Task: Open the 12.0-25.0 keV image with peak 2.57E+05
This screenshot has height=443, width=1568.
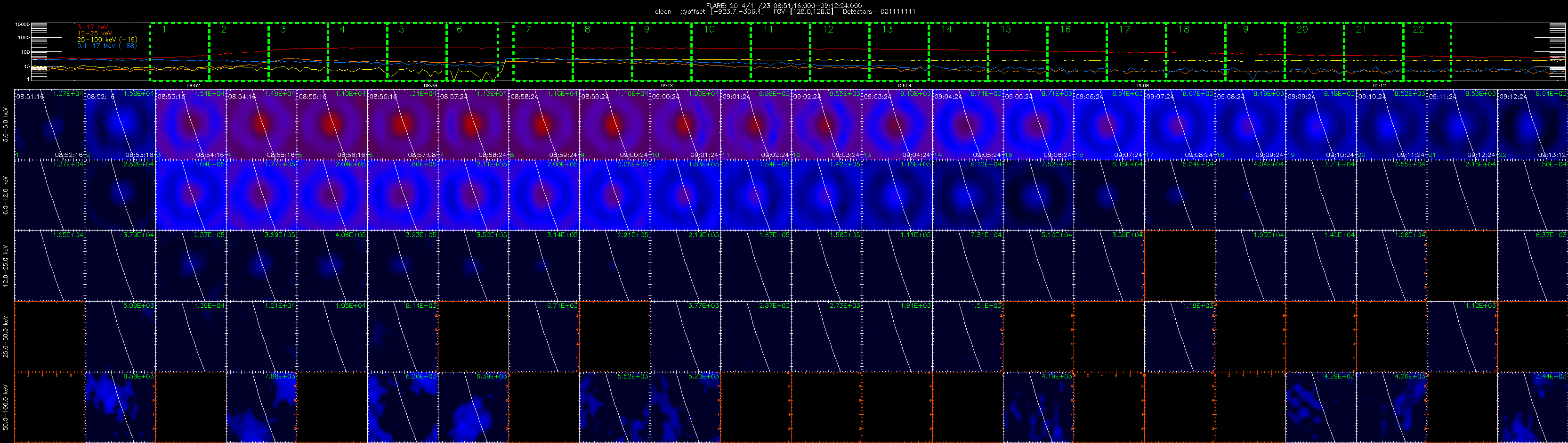Action: click(x=191, y=266)
